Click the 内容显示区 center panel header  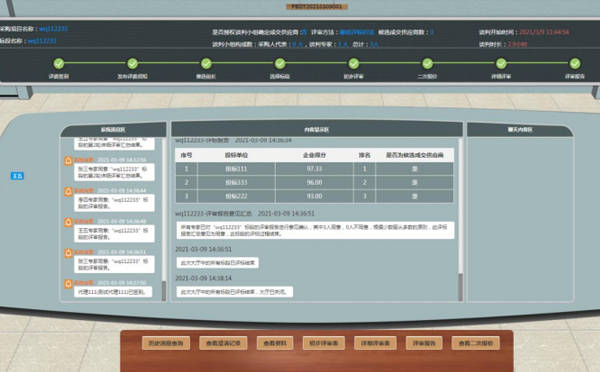click(317, 130)
